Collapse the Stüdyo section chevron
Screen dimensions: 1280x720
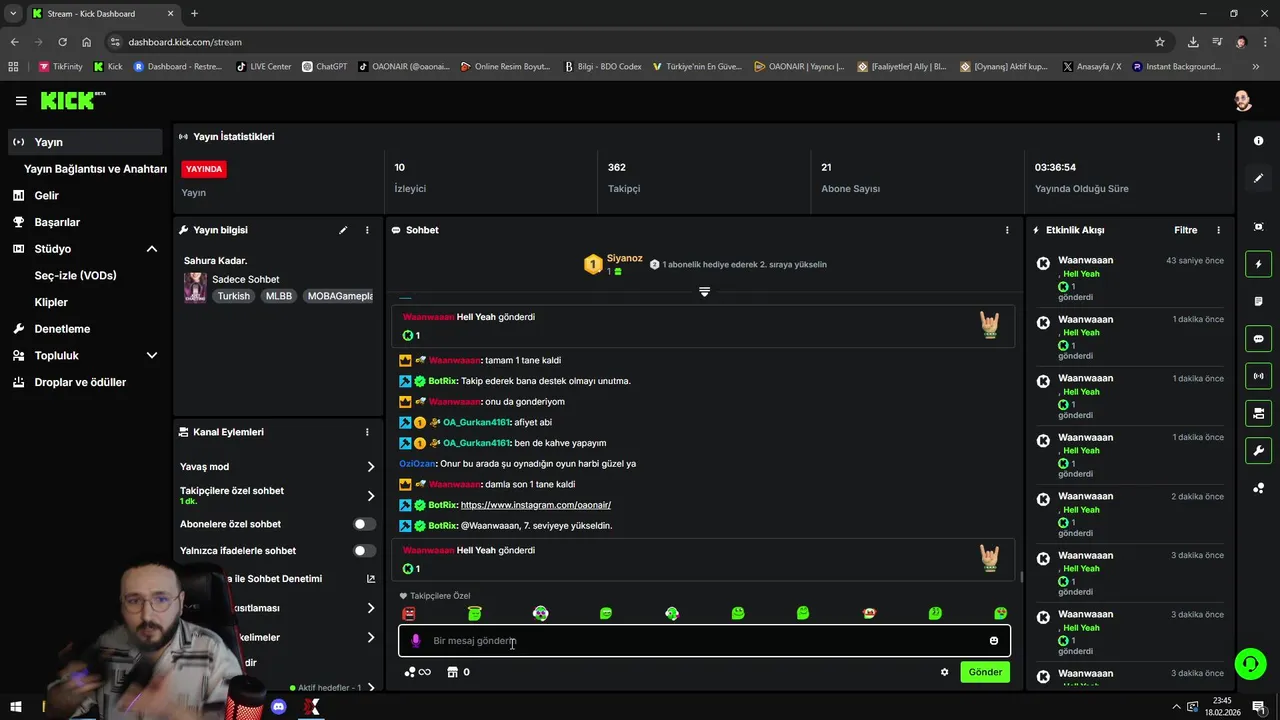[152, 249]
